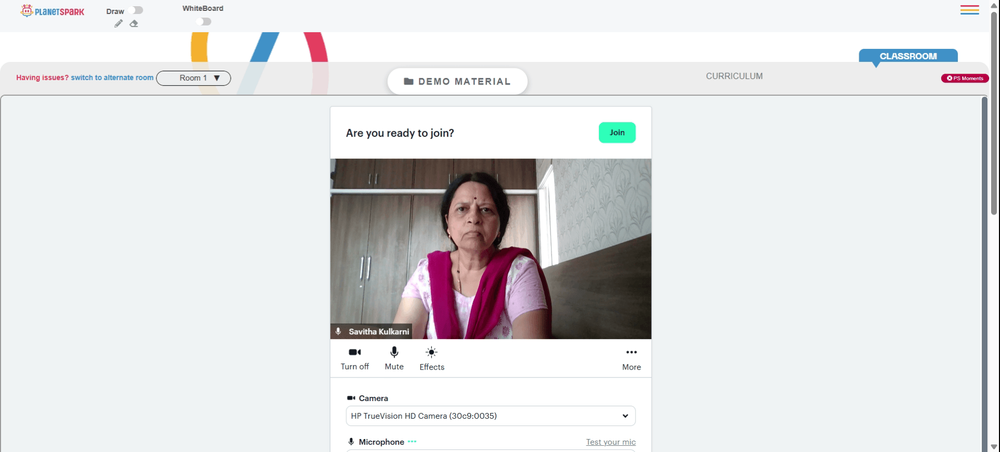Open the colorful hamburger menu

[x=969, y=10]
